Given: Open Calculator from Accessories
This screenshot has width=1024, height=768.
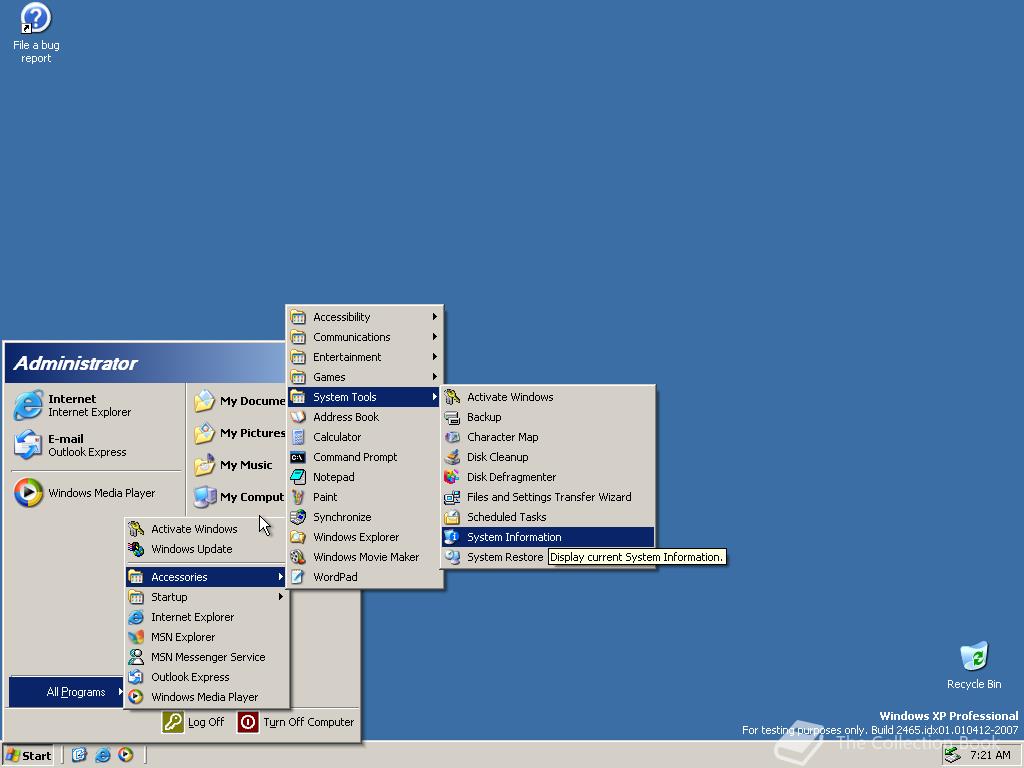Looking at the screenshot, I should tap(364, 437).
